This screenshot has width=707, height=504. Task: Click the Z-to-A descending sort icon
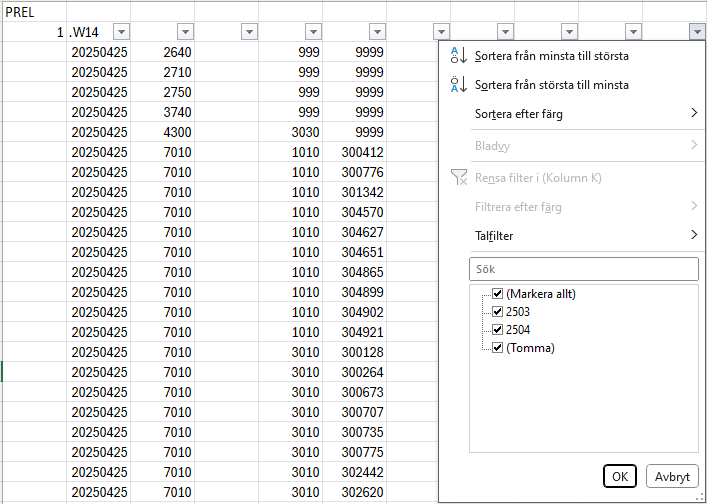457,85
